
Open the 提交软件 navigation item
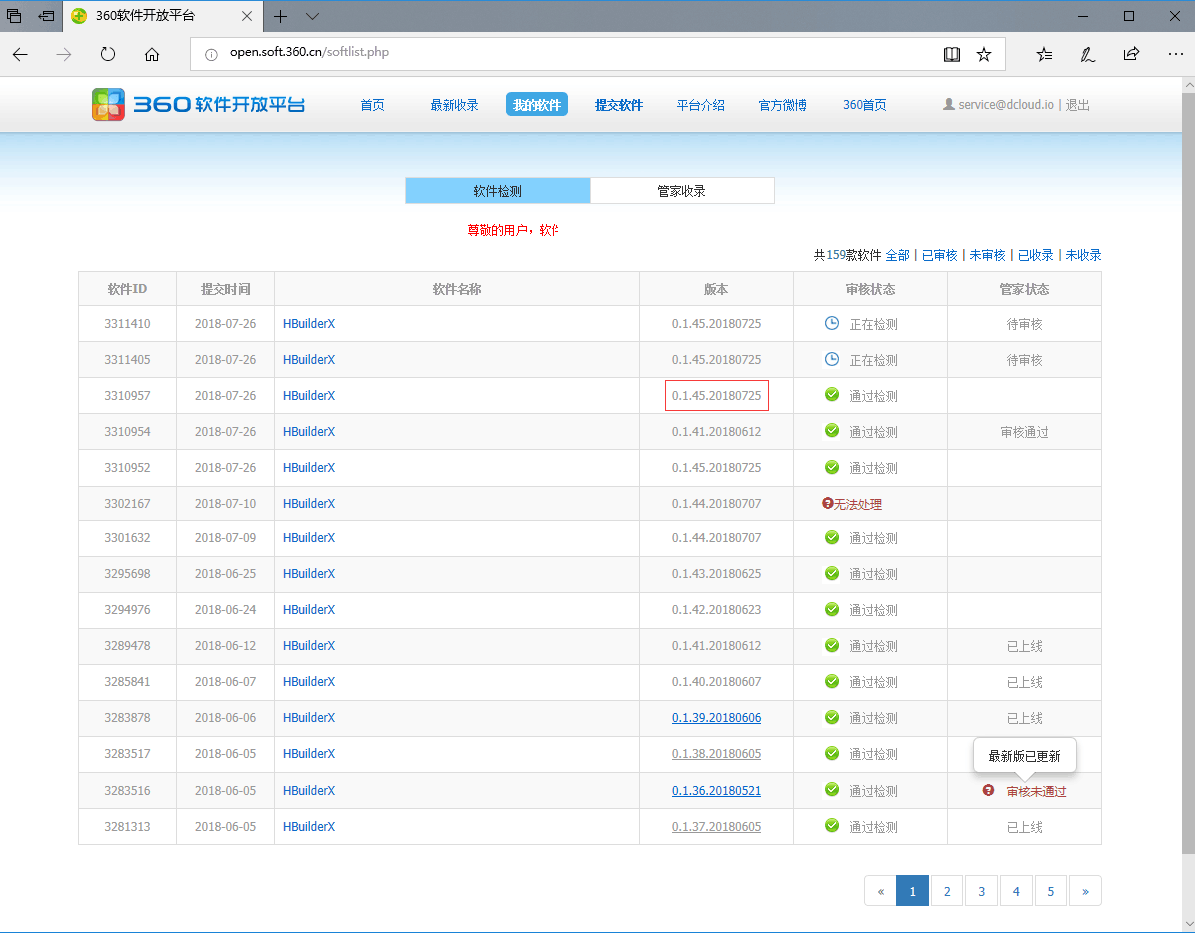coord(618,105)
